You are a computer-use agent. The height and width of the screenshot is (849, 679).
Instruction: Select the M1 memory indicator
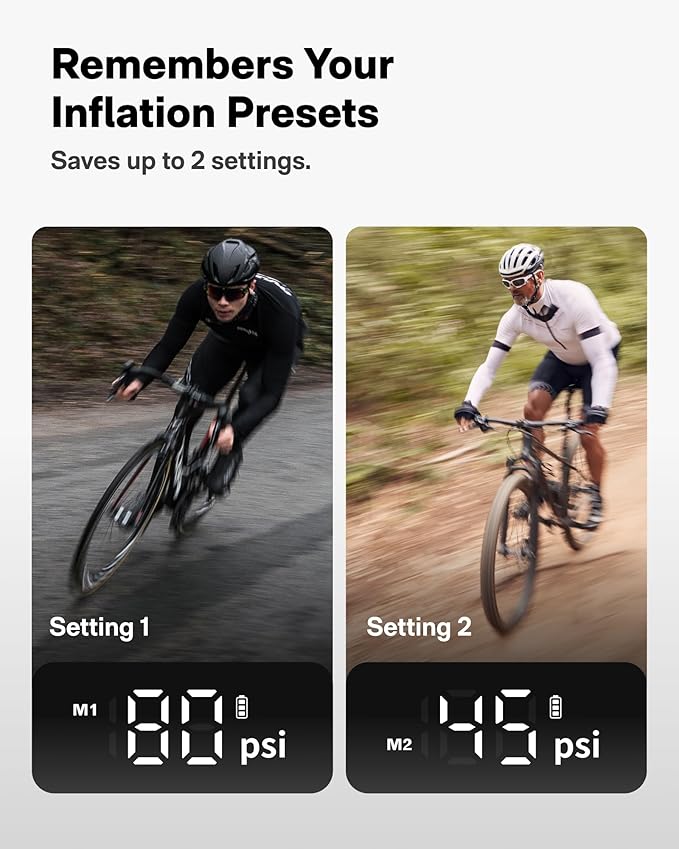coord(85,711)
